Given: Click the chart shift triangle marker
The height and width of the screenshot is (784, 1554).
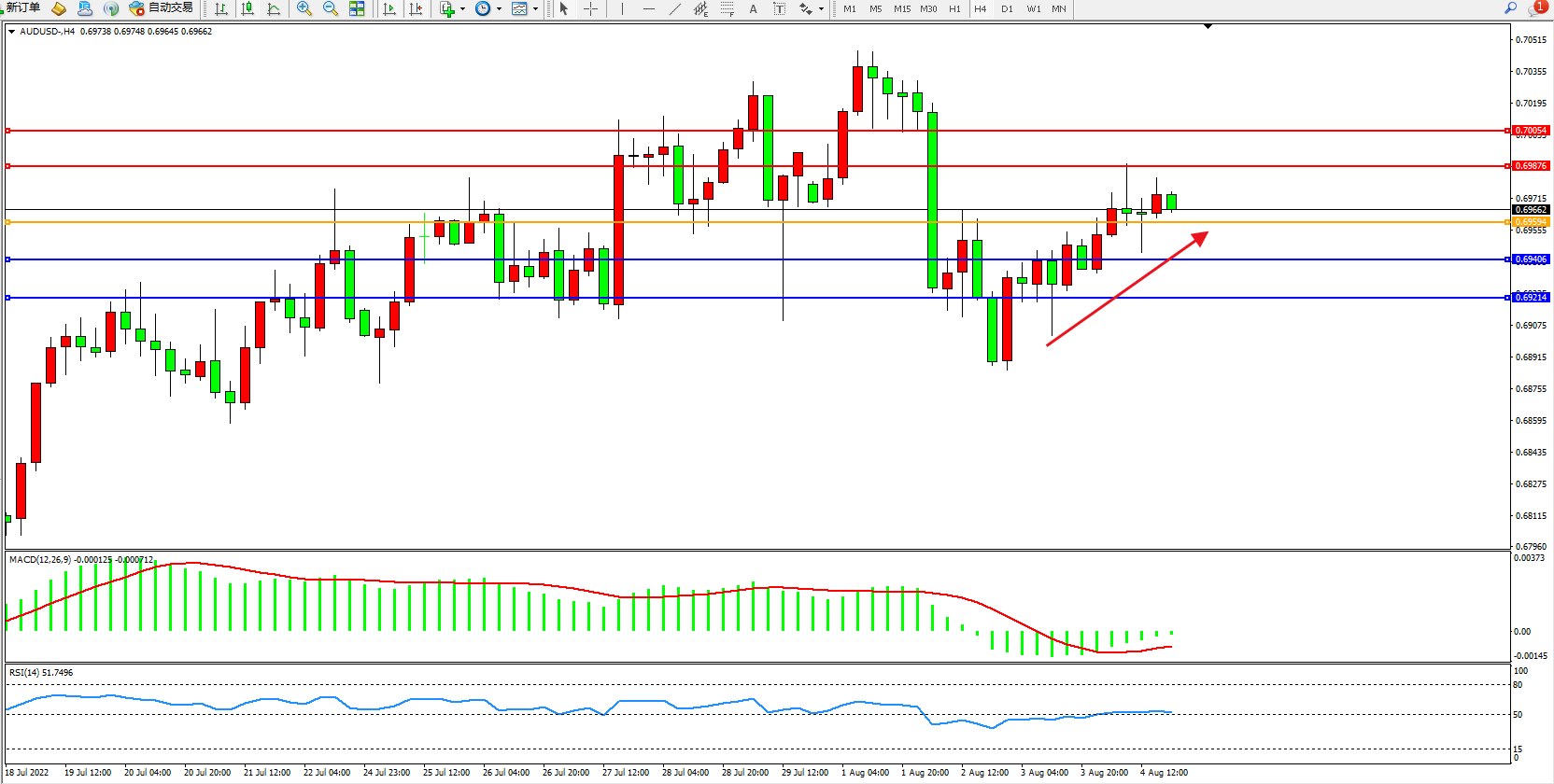Looking at the screenshot, I should click(x=1208, y=26).
